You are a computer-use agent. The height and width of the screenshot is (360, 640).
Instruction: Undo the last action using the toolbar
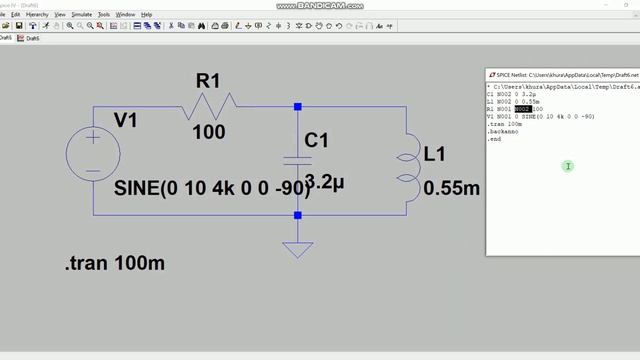point(339,26)
